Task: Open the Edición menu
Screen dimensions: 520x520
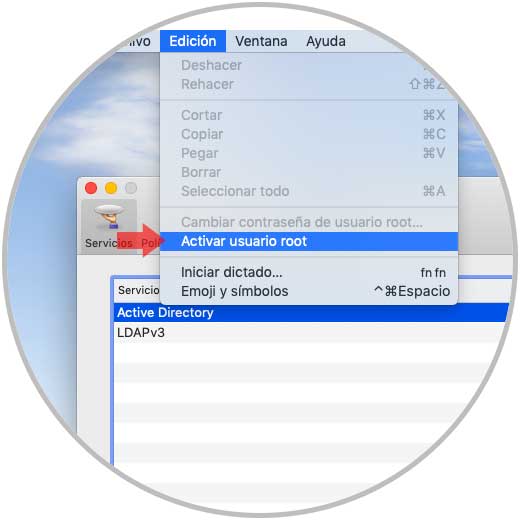Action: (193, 41)
